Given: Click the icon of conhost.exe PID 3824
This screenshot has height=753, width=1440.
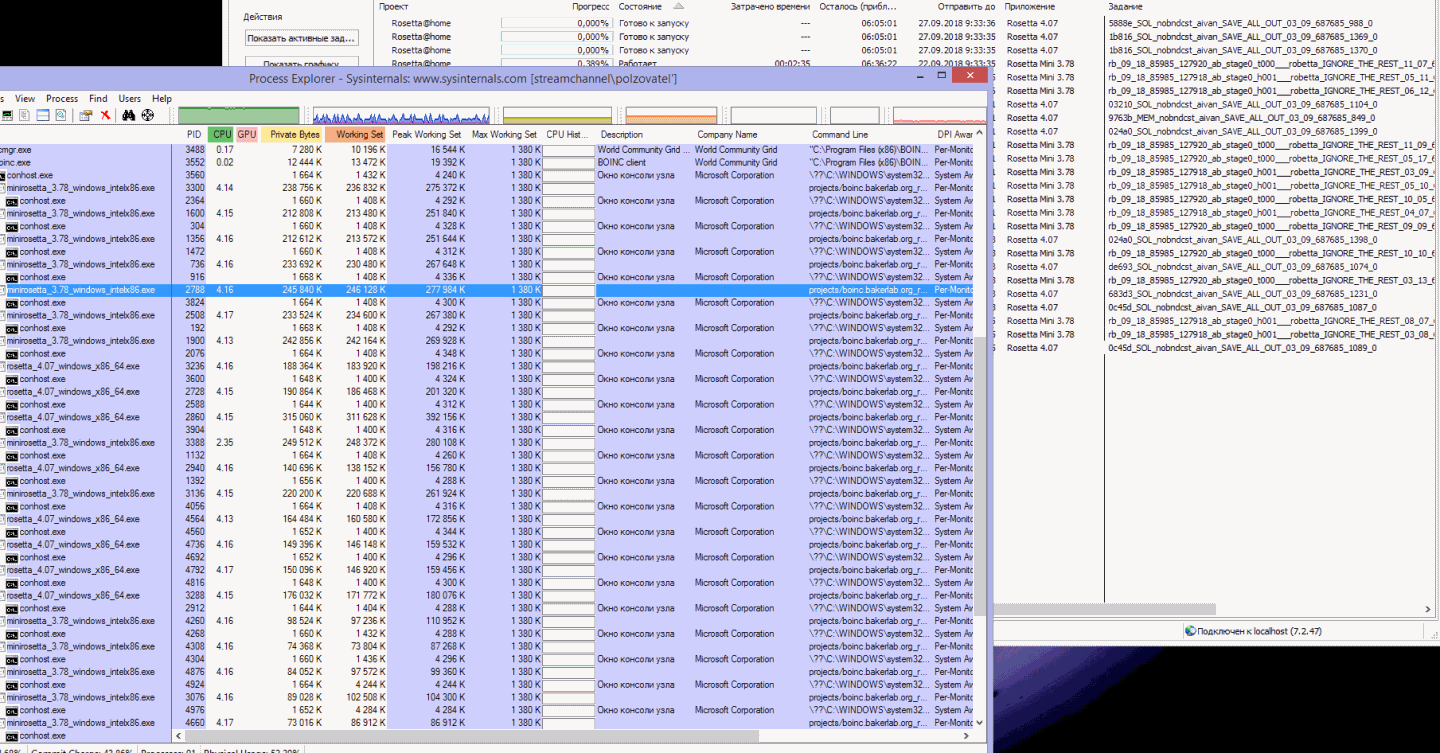Looking at the screenshot, I should (12, 303).
